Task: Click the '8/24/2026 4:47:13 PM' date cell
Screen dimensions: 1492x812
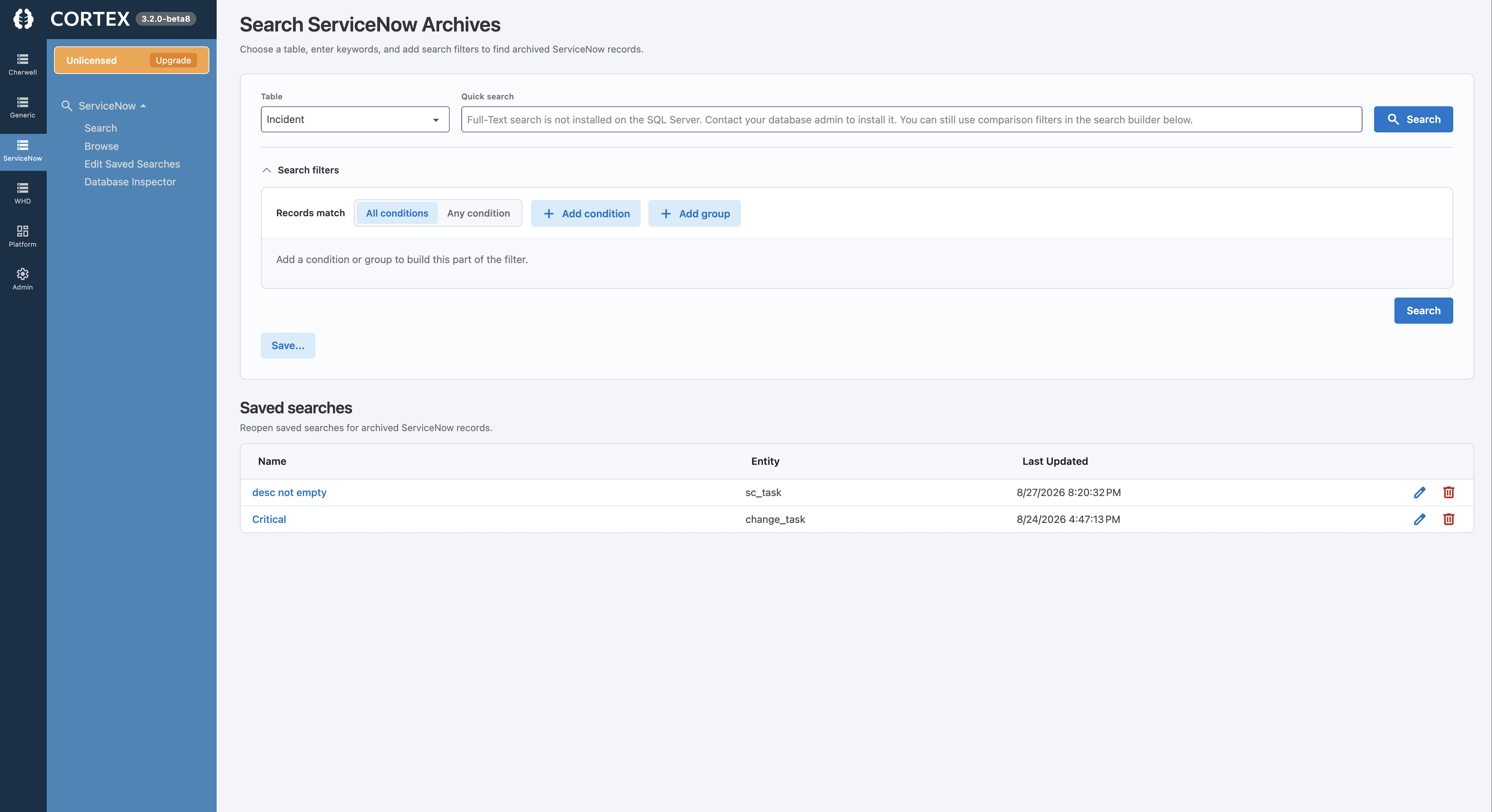Action: (1068, 520)
